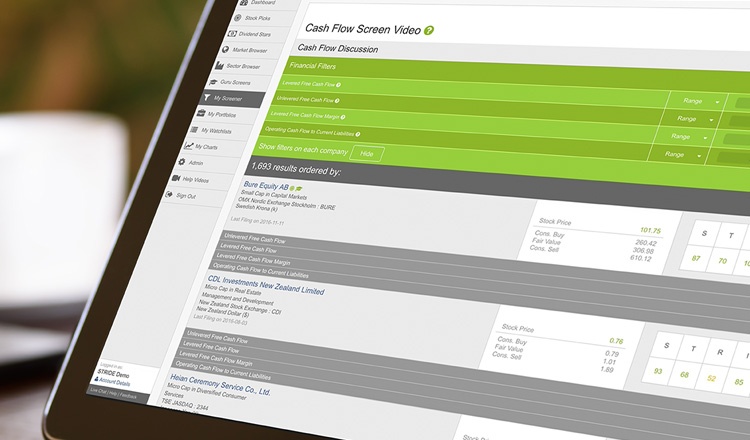Click 'Last Filing on 2016-11-11' under Bure Equity

coord(257,221)
